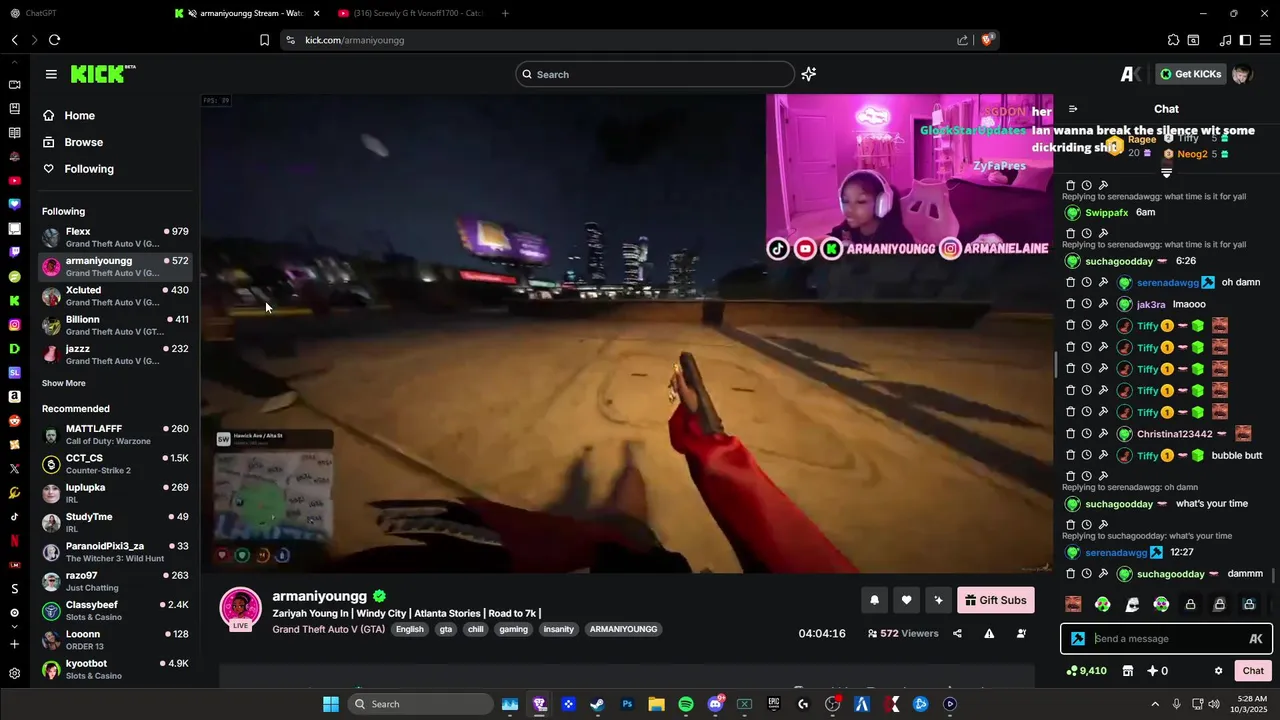Open the Brave main menu
The width and height of the screenshot is (1280, 720).
click(1265, 40)
